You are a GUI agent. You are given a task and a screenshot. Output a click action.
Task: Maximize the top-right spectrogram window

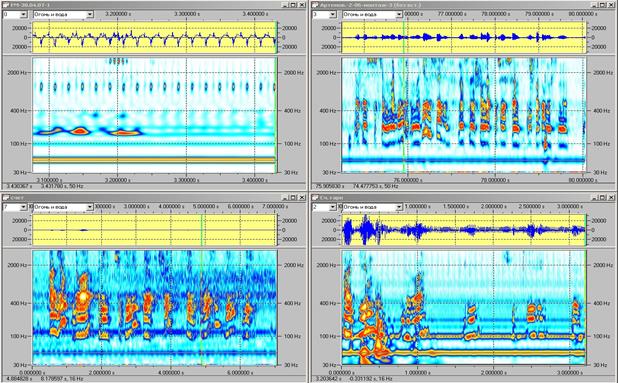[x=603, y=5]
